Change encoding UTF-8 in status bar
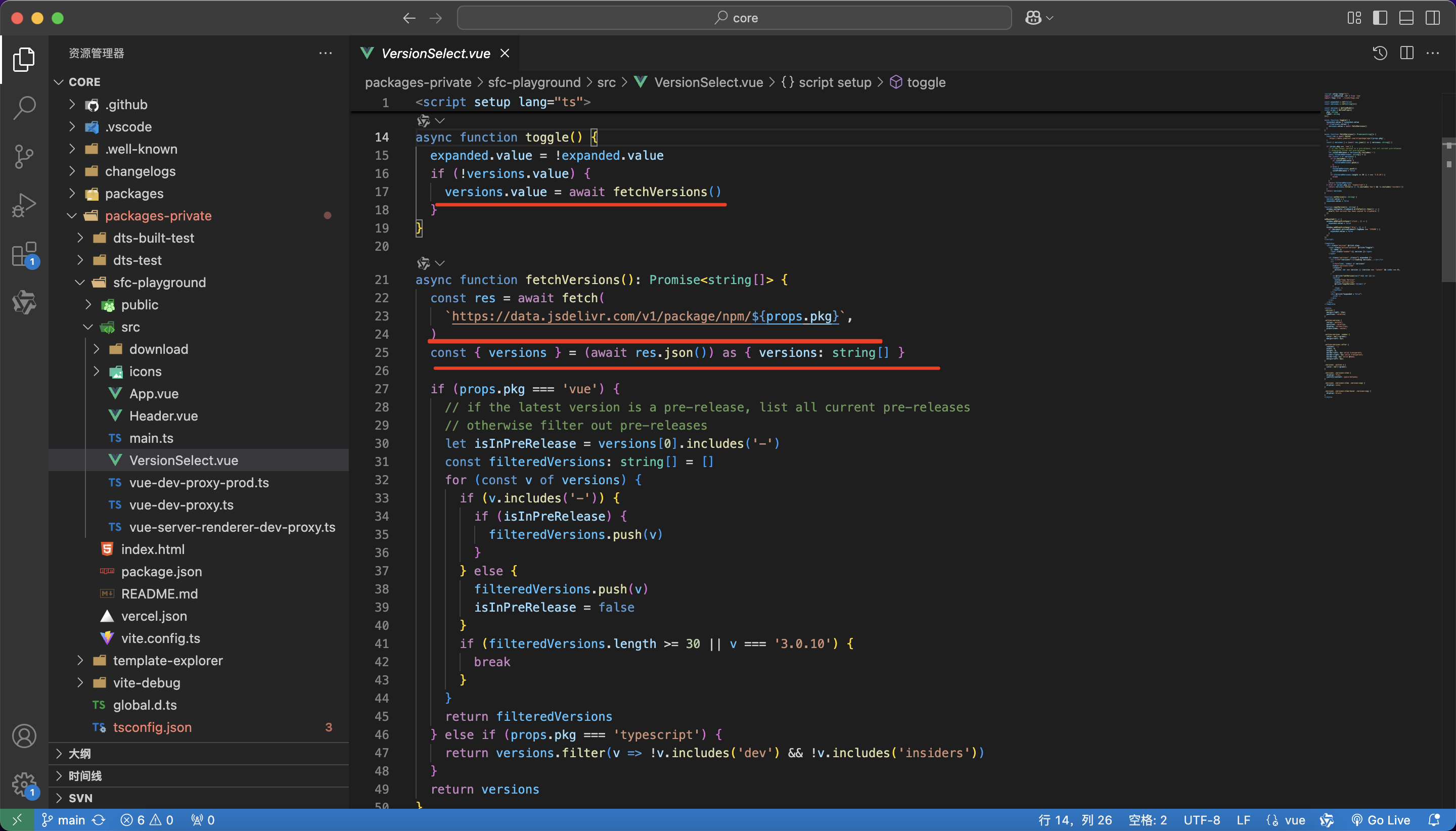This screenshot has width=1456, height=831. point(1201,820)
